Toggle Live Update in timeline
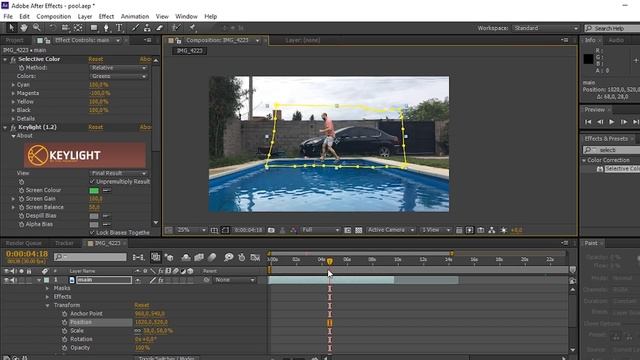Viewport: 640px width, 360px height. [156, 257]
